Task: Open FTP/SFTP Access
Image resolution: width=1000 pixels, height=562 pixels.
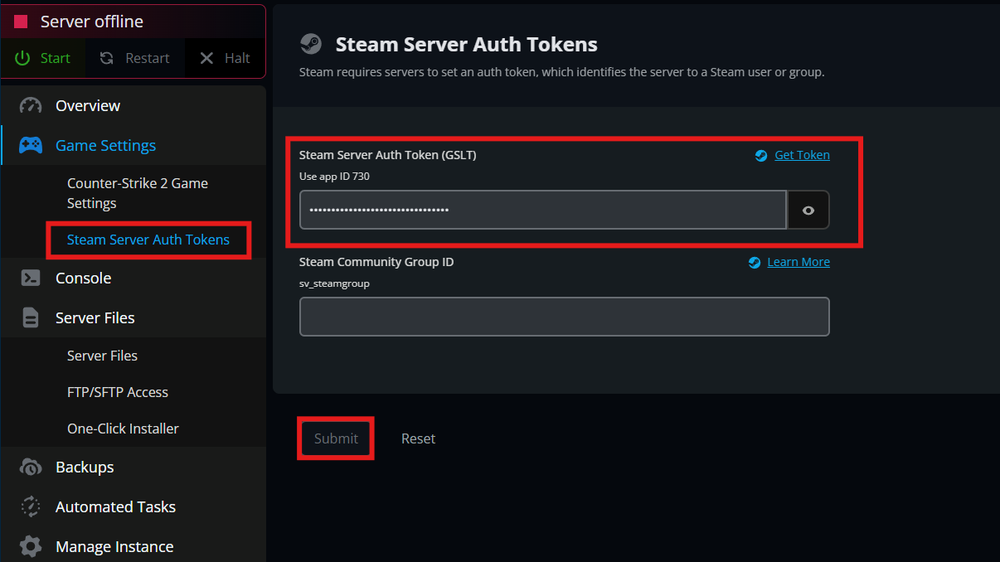Action: (x=117, y=392)
